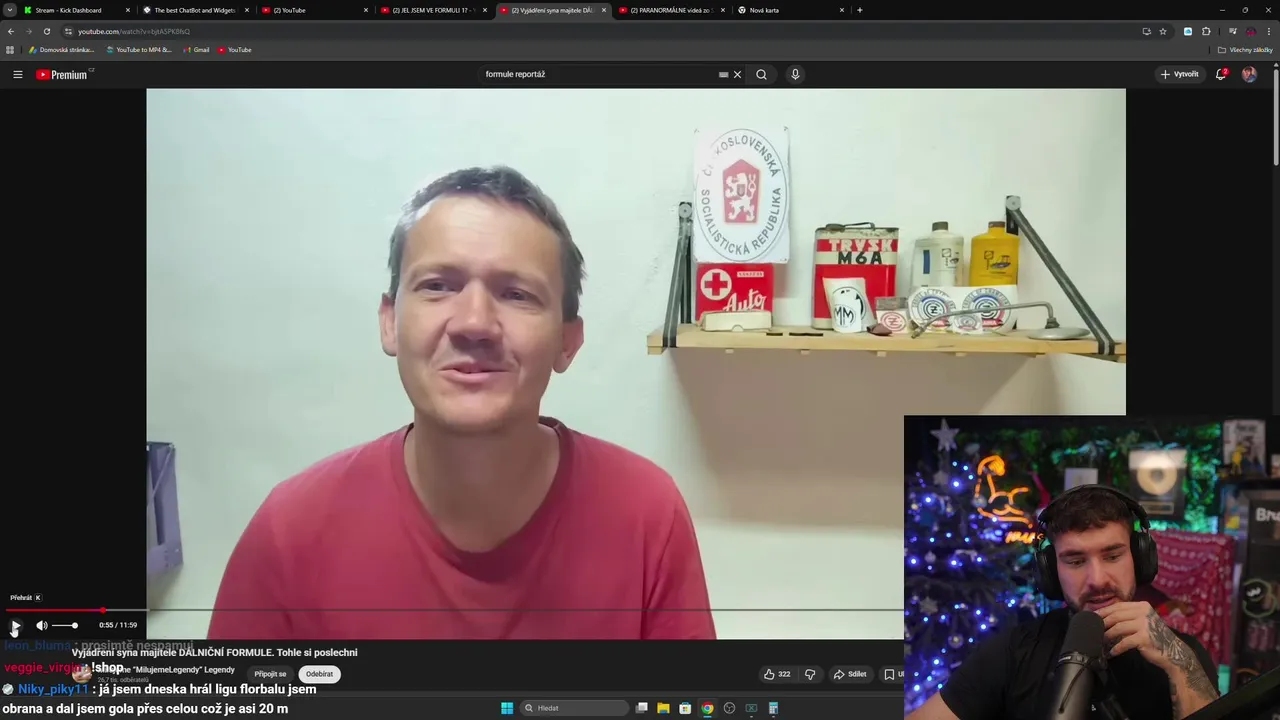This screenshot has height=720, width=1280.
Task: Play the video with the play button
Action: tap(15, 625)
